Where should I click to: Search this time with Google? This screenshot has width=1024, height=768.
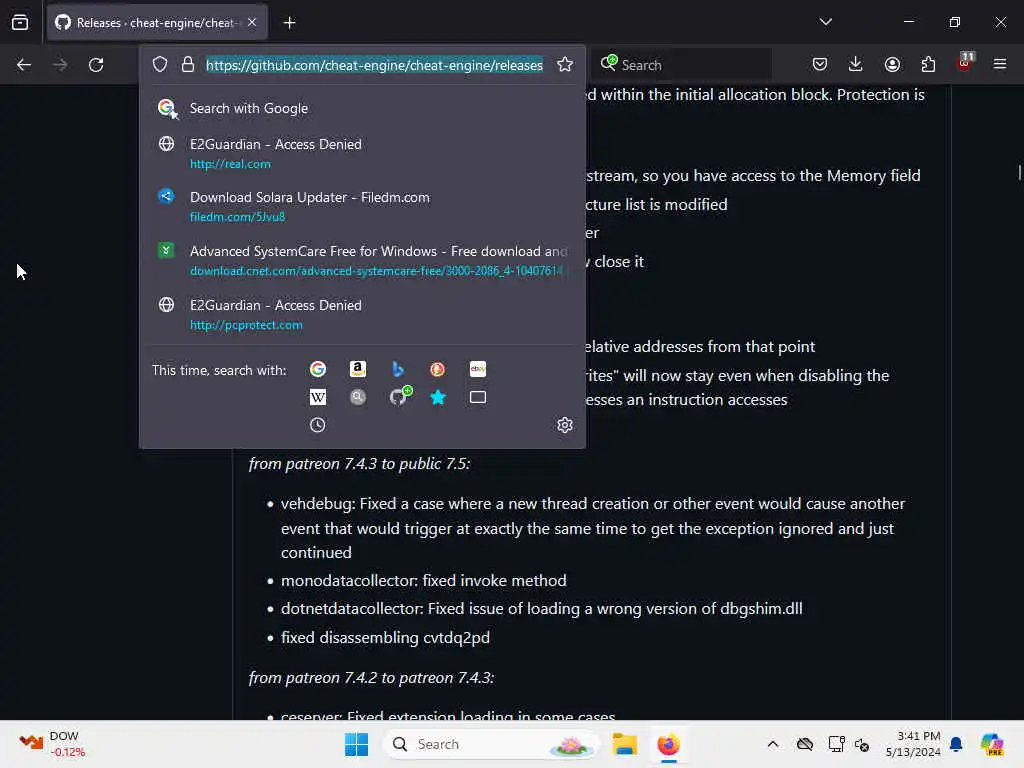coord(318,370)
